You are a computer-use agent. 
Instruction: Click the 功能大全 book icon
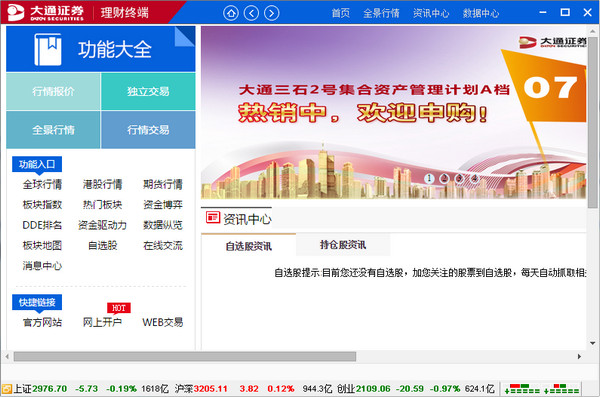click(x=48, y=49)
